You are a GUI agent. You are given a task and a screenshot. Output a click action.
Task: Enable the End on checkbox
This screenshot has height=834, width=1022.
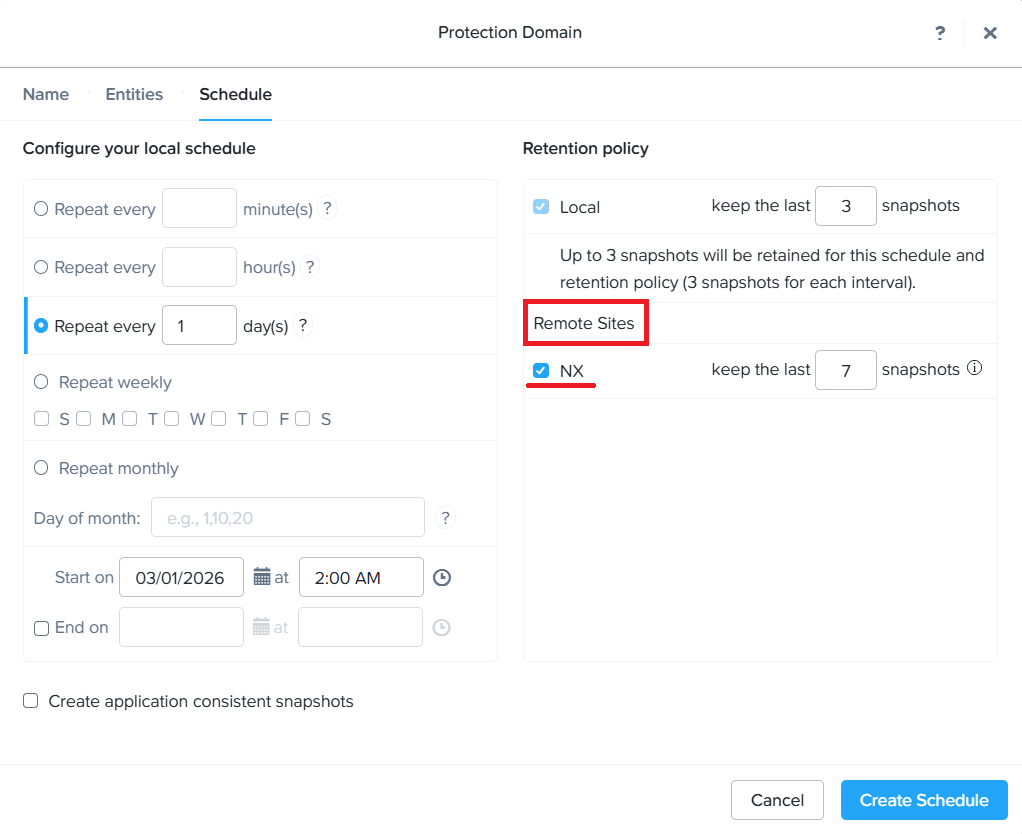(x=41, y=628)
